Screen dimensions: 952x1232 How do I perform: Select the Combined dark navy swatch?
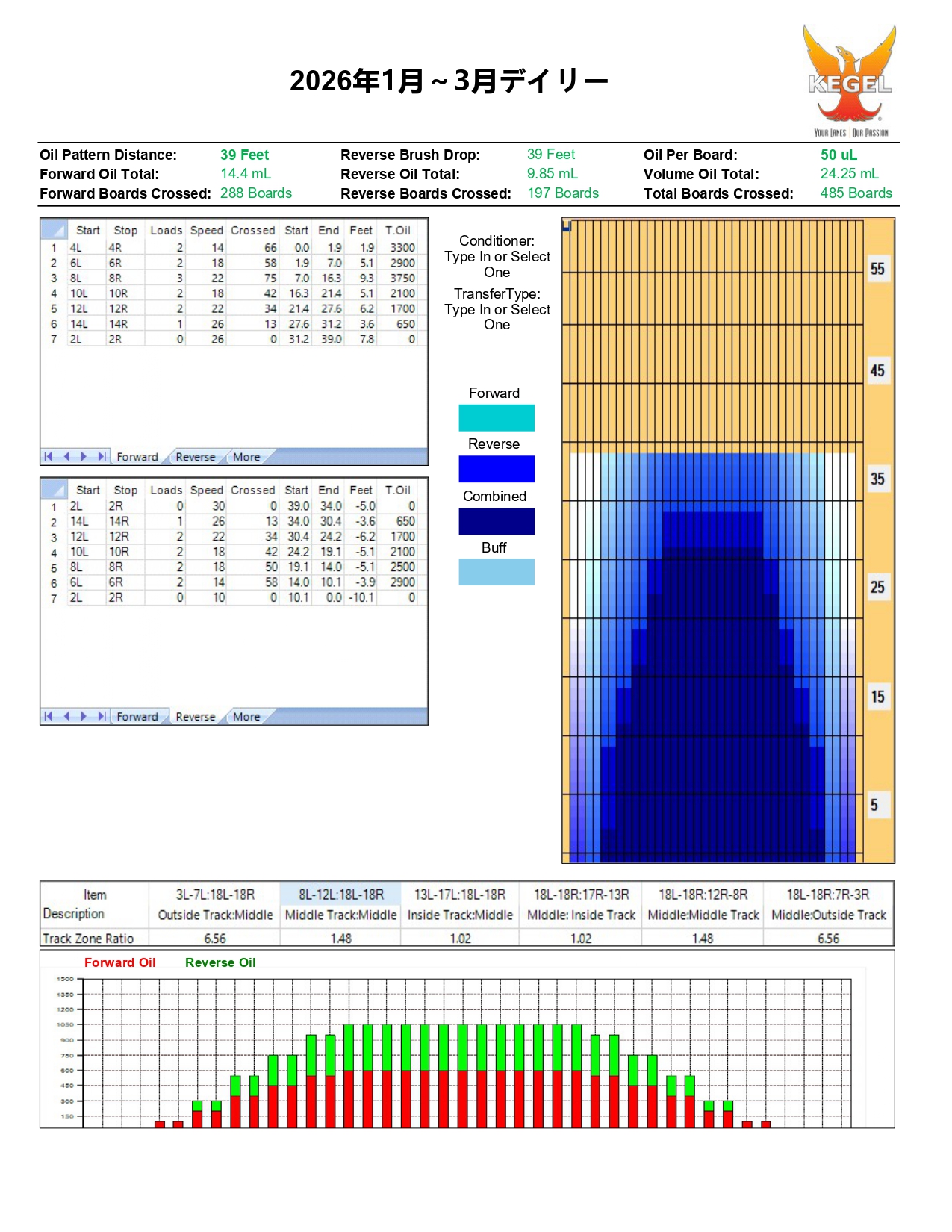496,521
